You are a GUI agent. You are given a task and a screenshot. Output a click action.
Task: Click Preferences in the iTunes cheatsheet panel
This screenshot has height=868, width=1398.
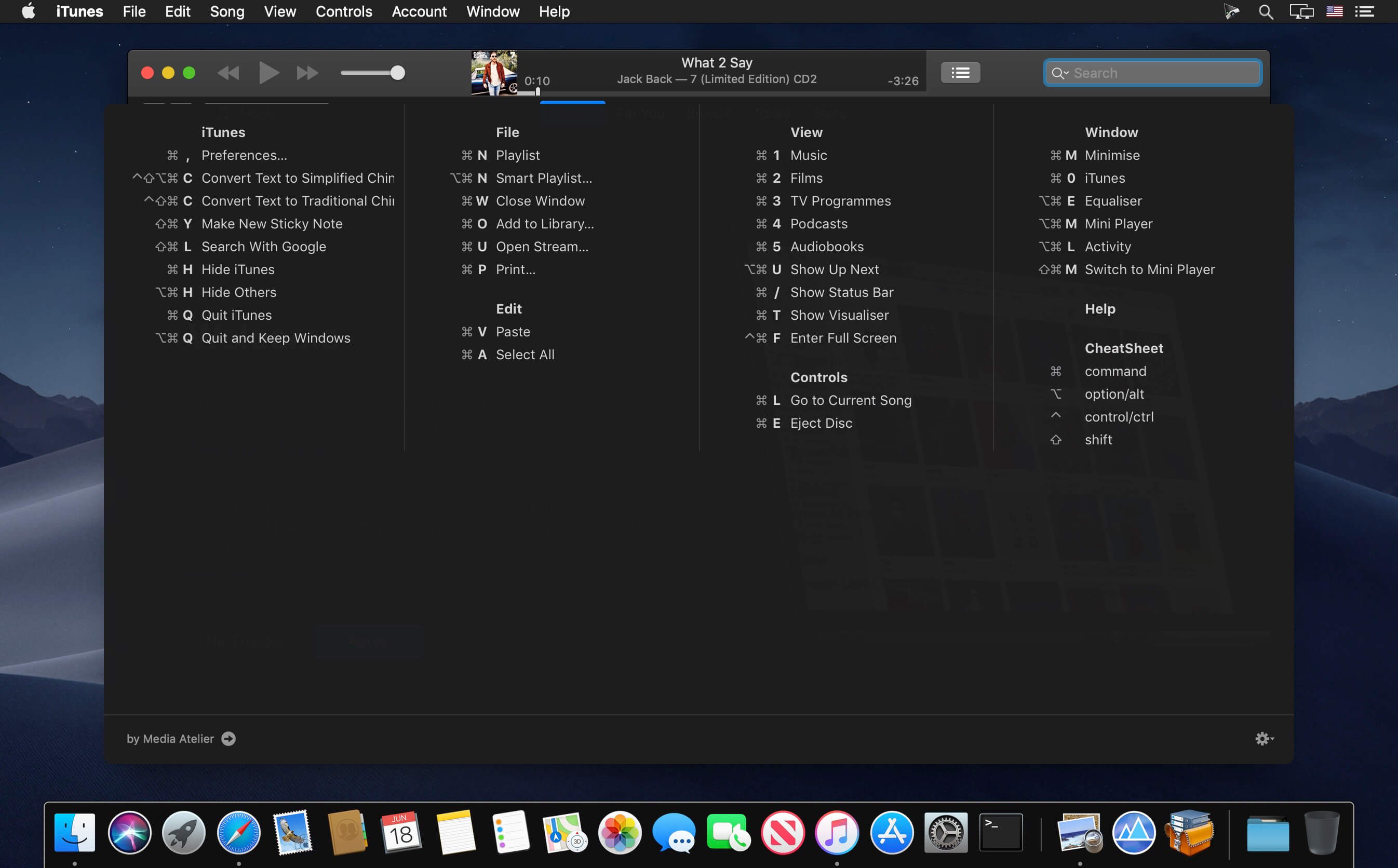tap(243, 154)
